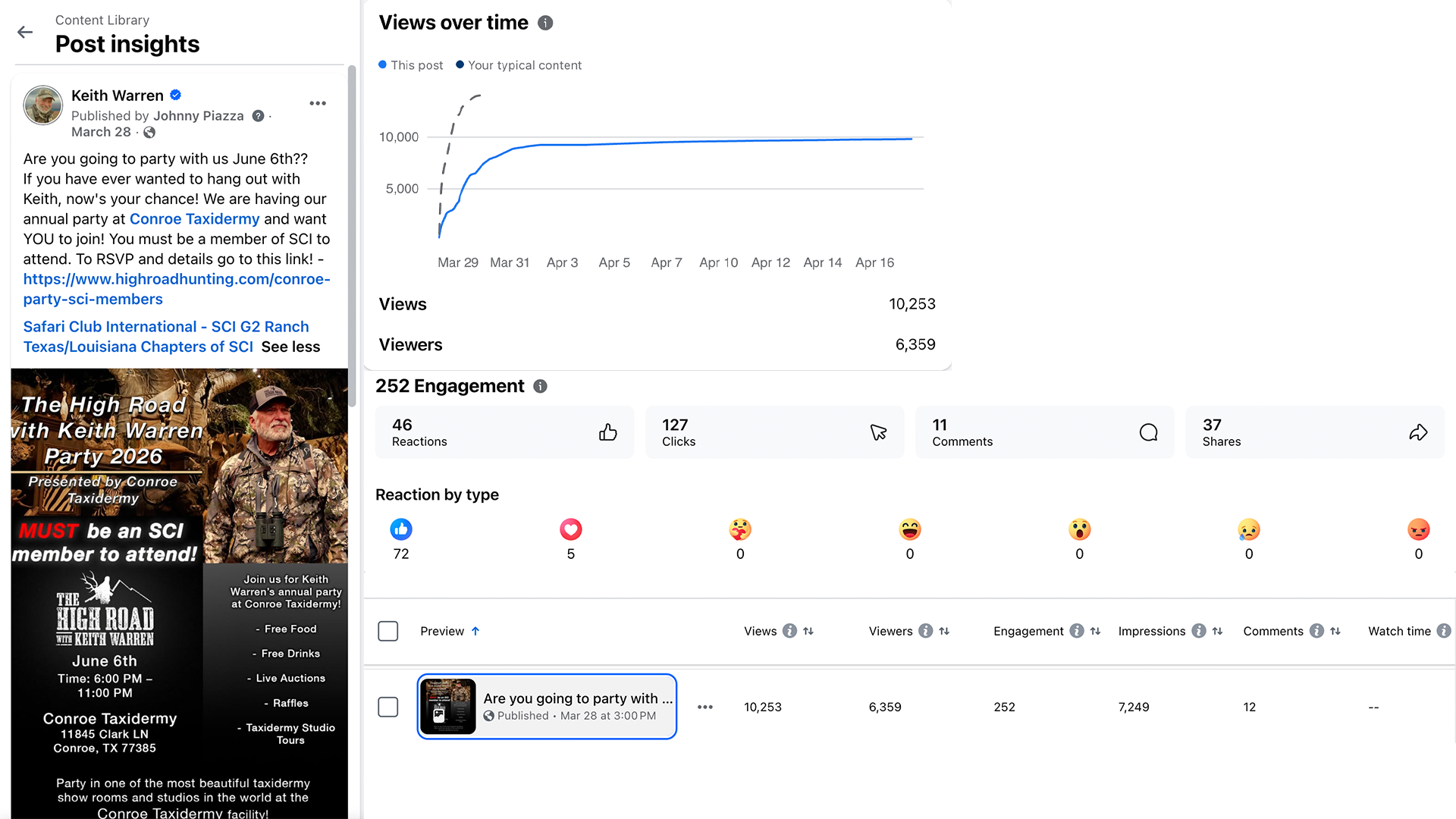This screenshot has width=1456, height=819.
Task: Open the row's three-dot options menu
Action: point(705,707)
